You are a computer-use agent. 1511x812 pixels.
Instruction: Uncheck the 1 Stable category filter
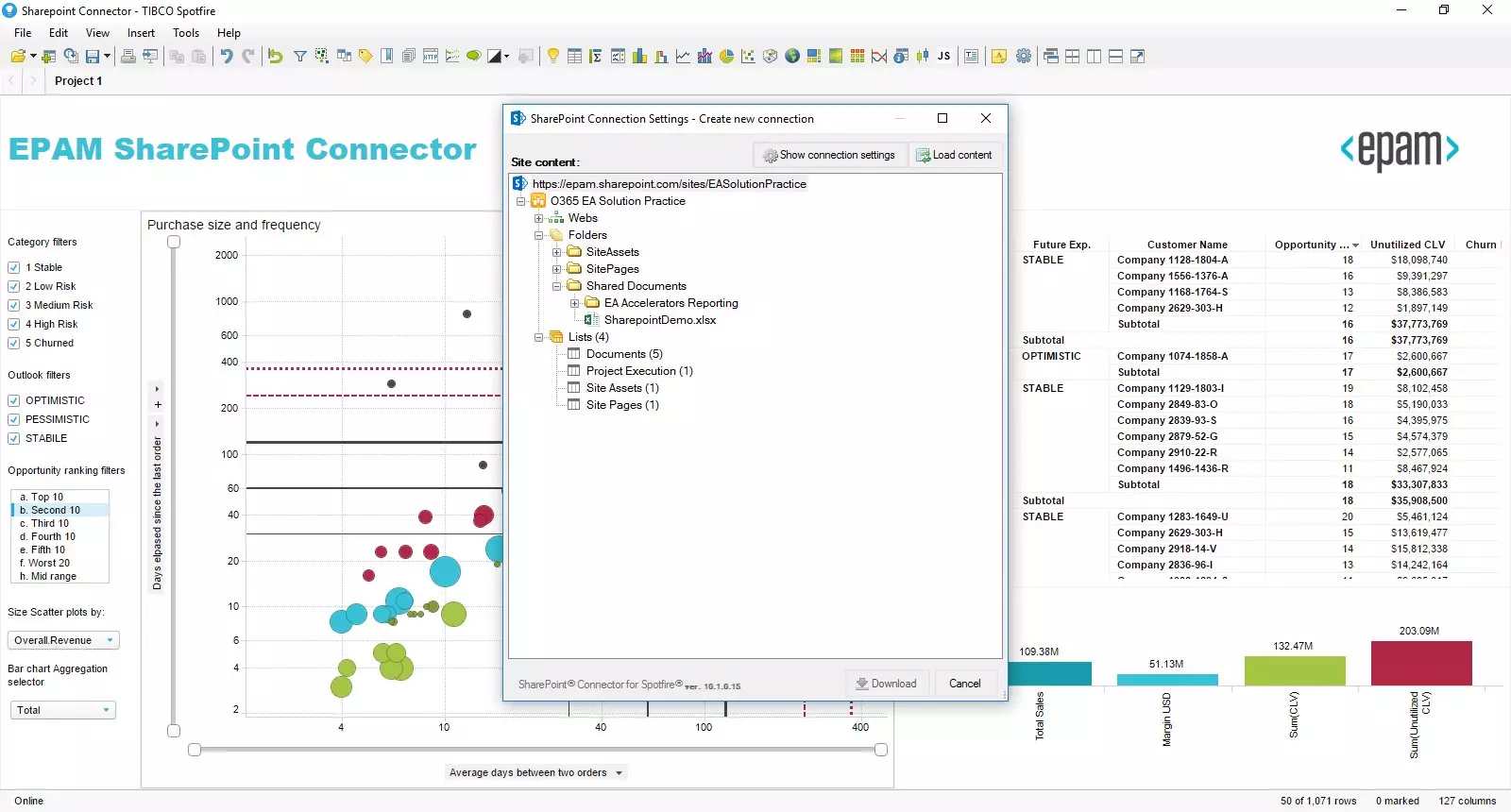(14, 267)
